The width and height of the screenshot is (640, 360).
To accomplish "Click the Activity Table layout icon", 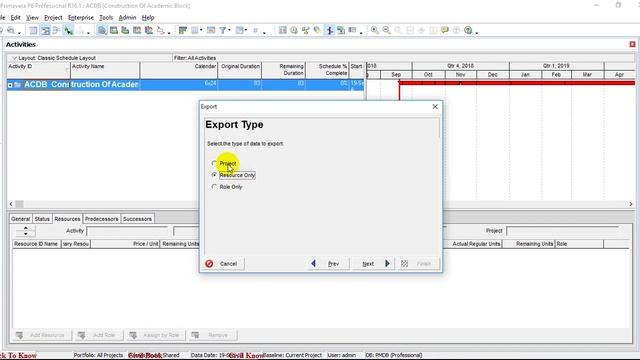I will (x=33, y=30).
